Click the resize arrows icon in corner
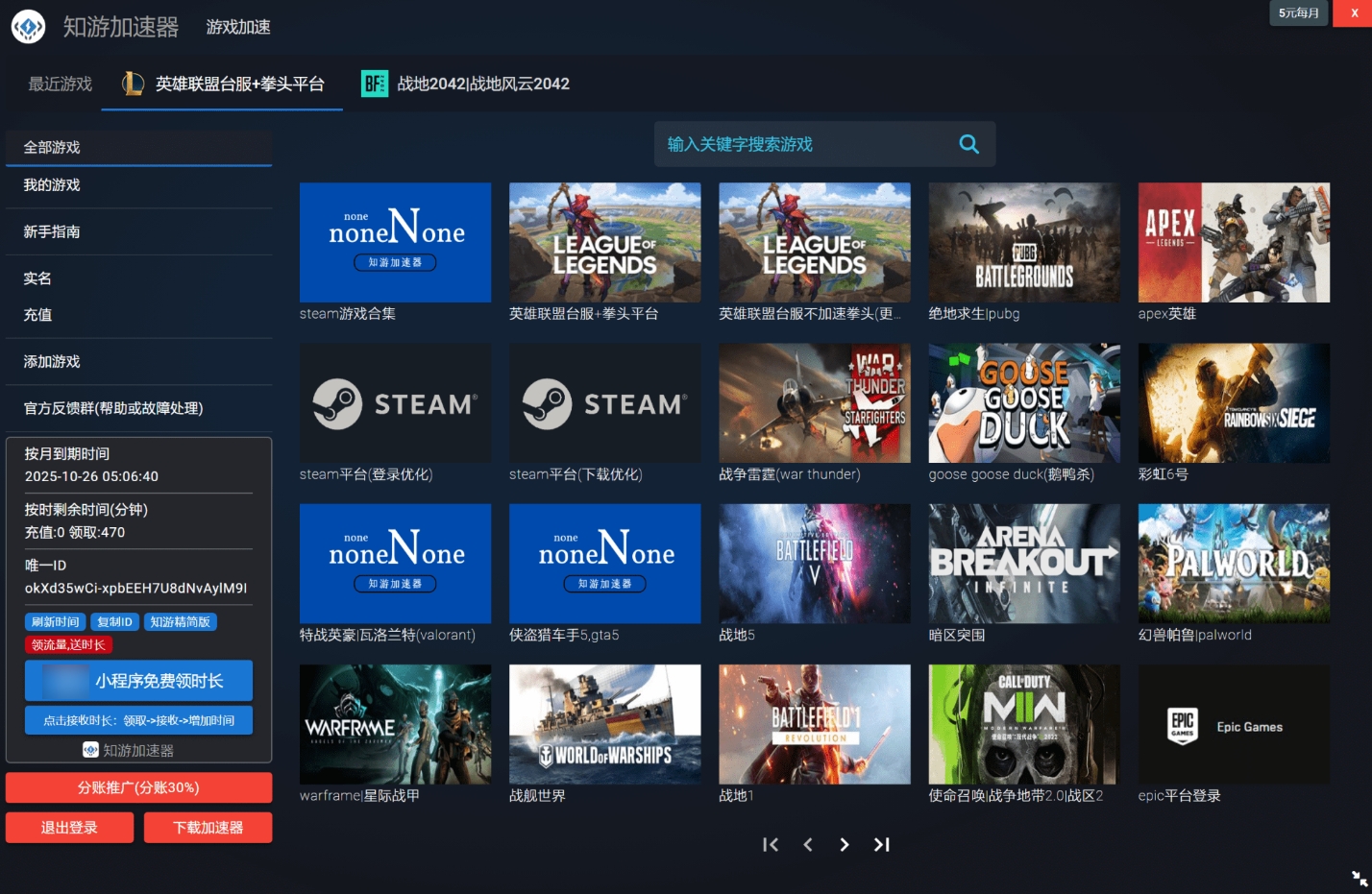 coord(1360,879)
